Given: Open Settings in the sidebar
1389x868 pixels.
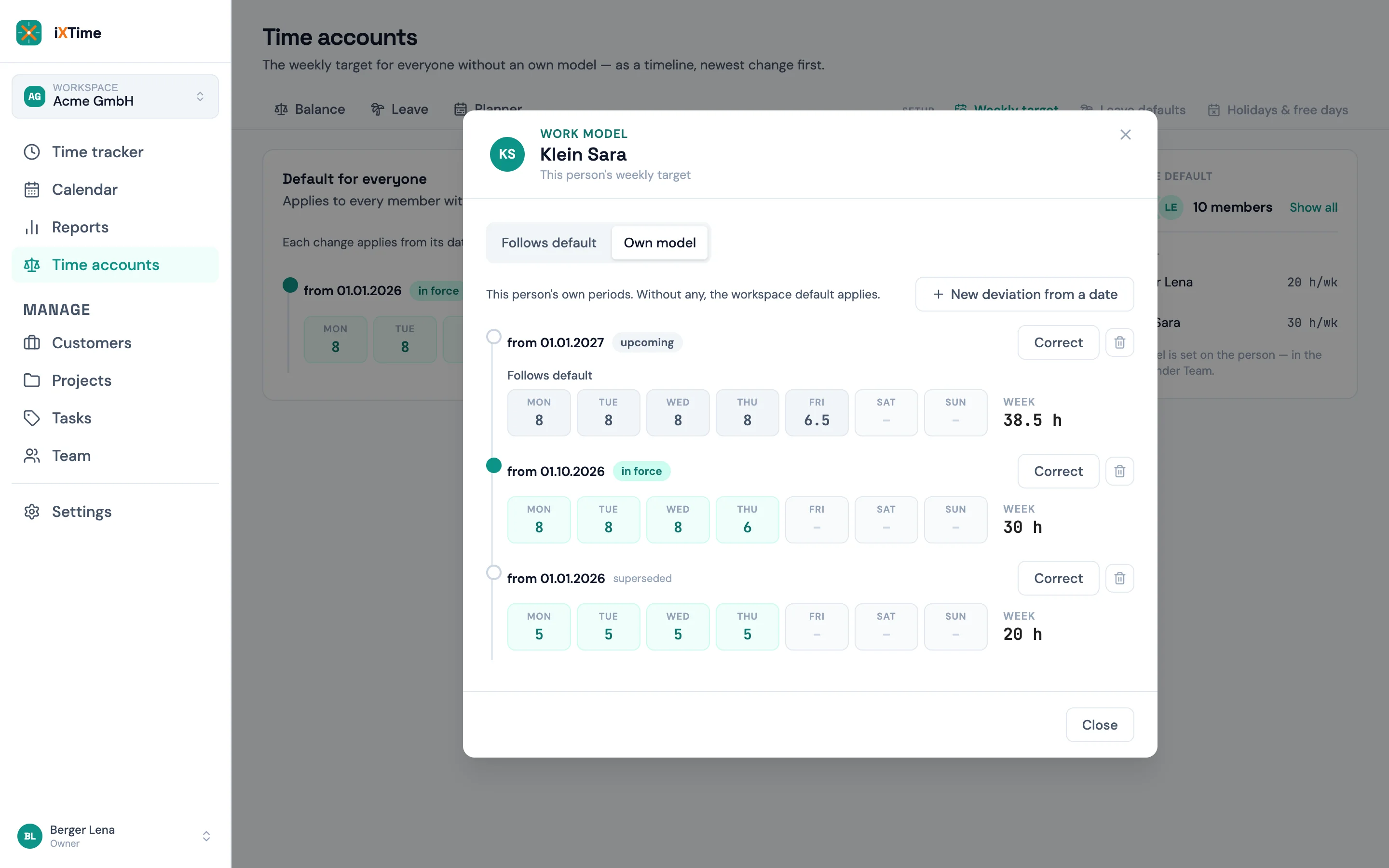Looking at the screenshot, I should (115, 512).
